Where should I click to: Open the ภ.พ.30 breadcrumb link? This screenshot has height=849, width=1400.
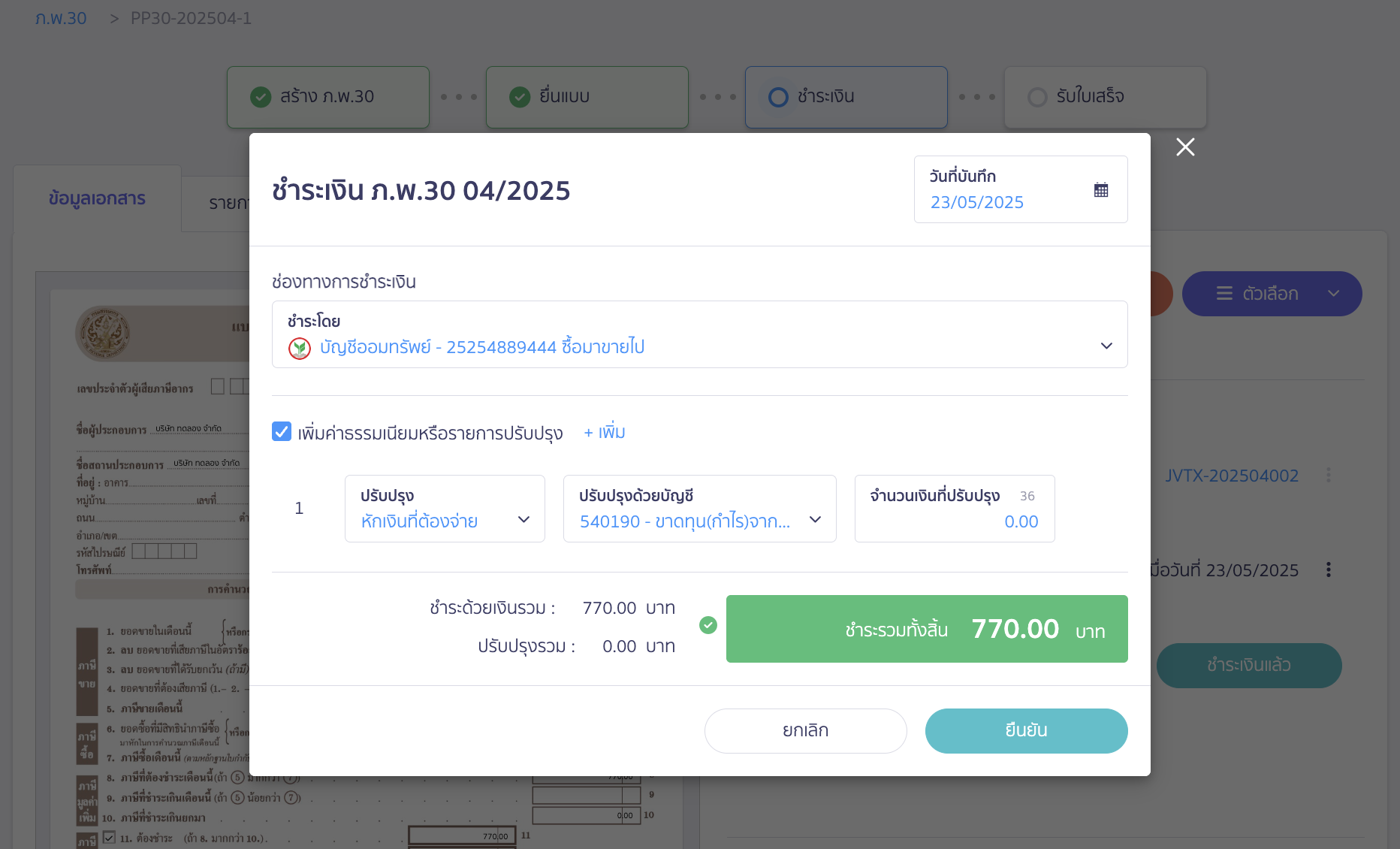61,18
